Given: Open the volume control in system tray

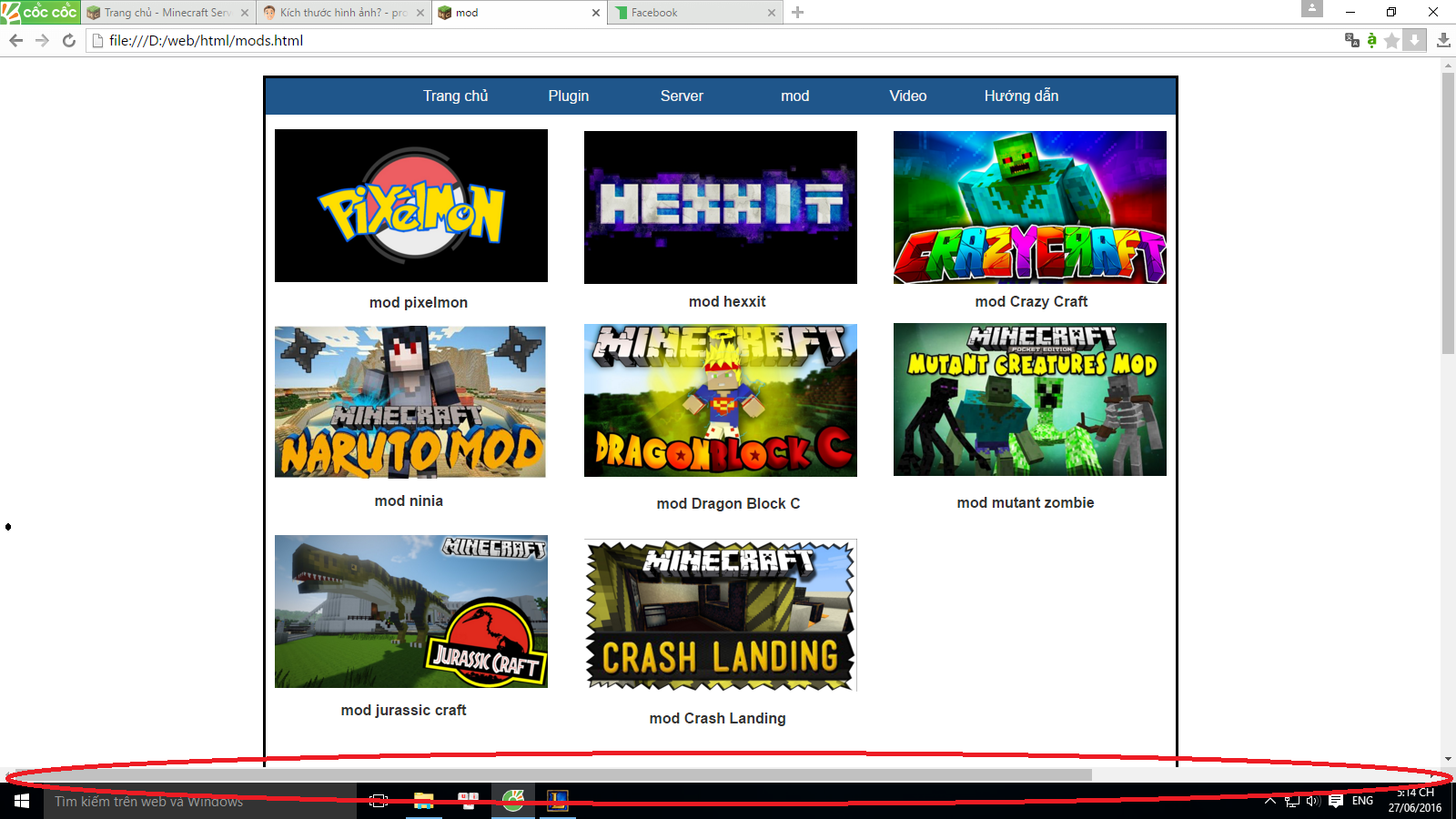Looking at the screenshot, I should point(1313,801).
